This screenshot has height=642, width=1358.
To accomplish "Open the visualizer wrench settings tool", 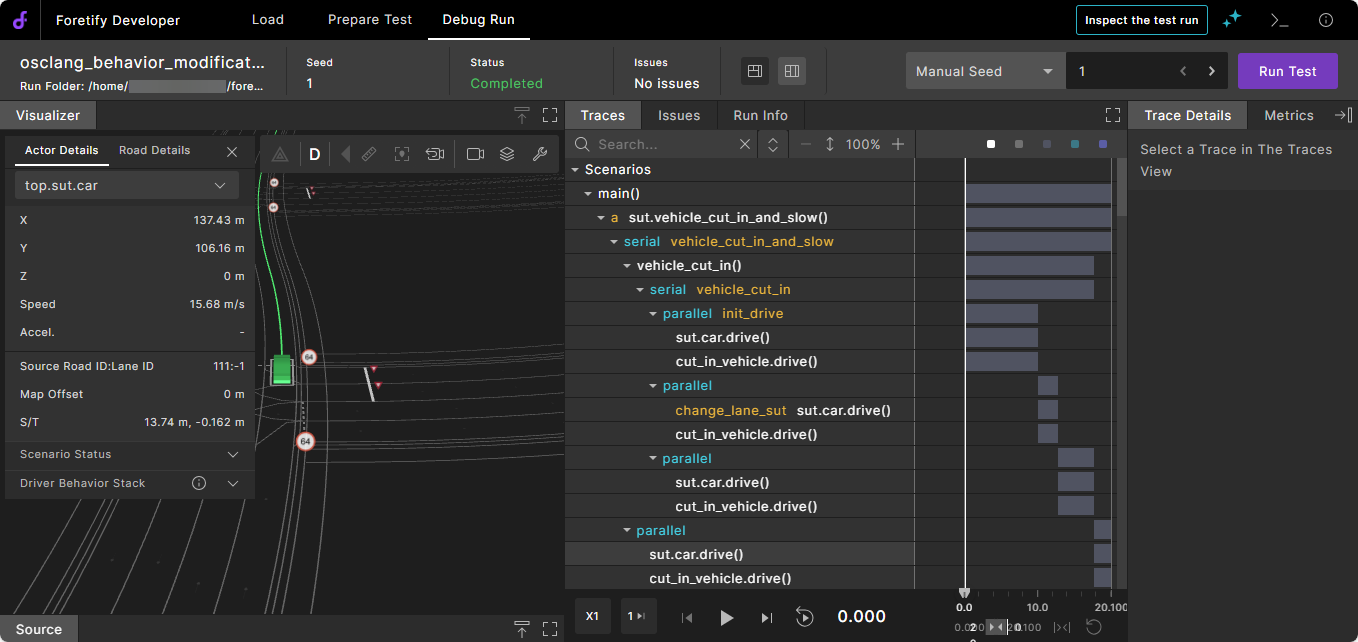I will [539, 154].
